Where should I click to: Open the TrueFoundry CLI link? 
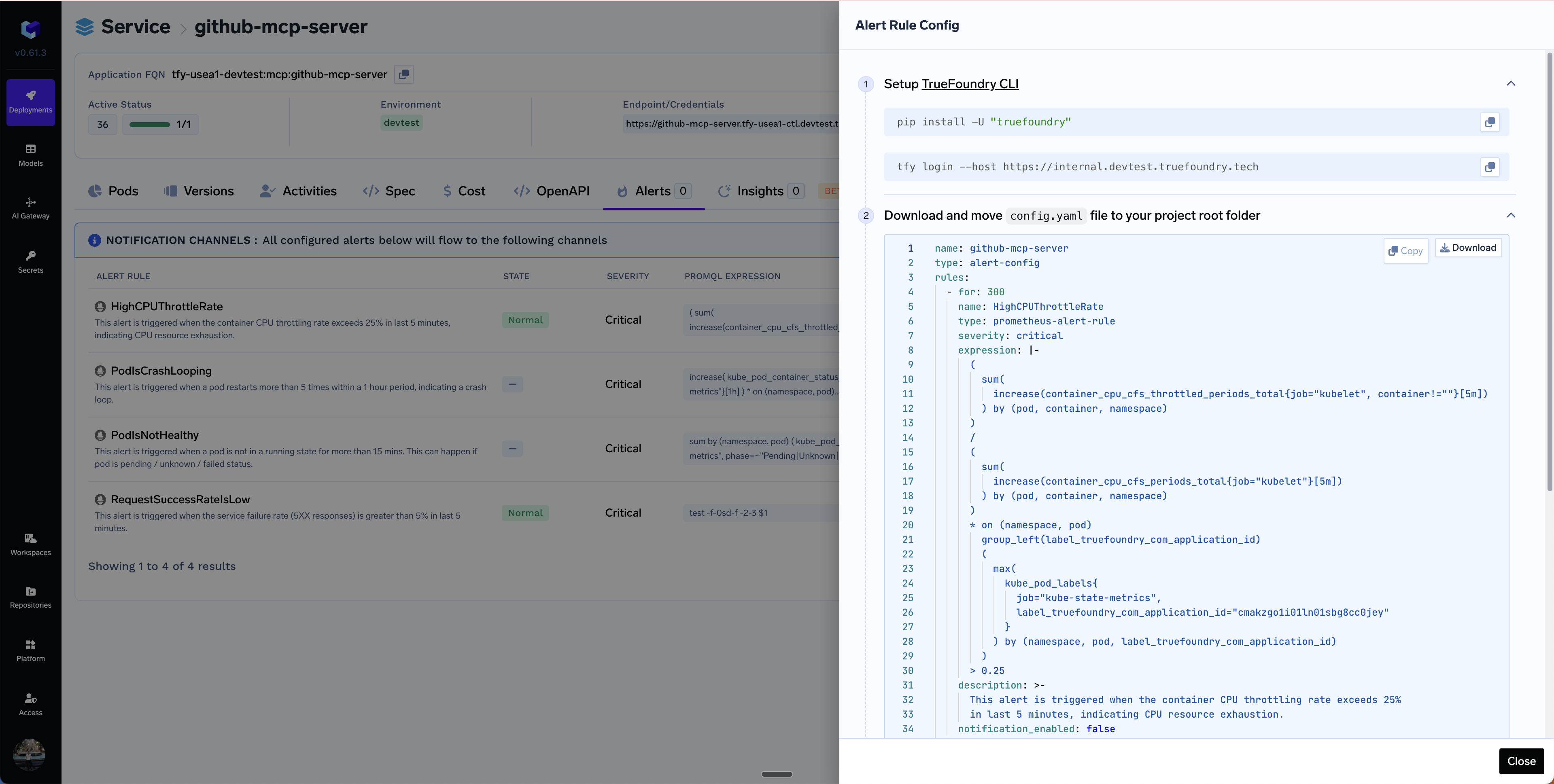tap(970, 84)
